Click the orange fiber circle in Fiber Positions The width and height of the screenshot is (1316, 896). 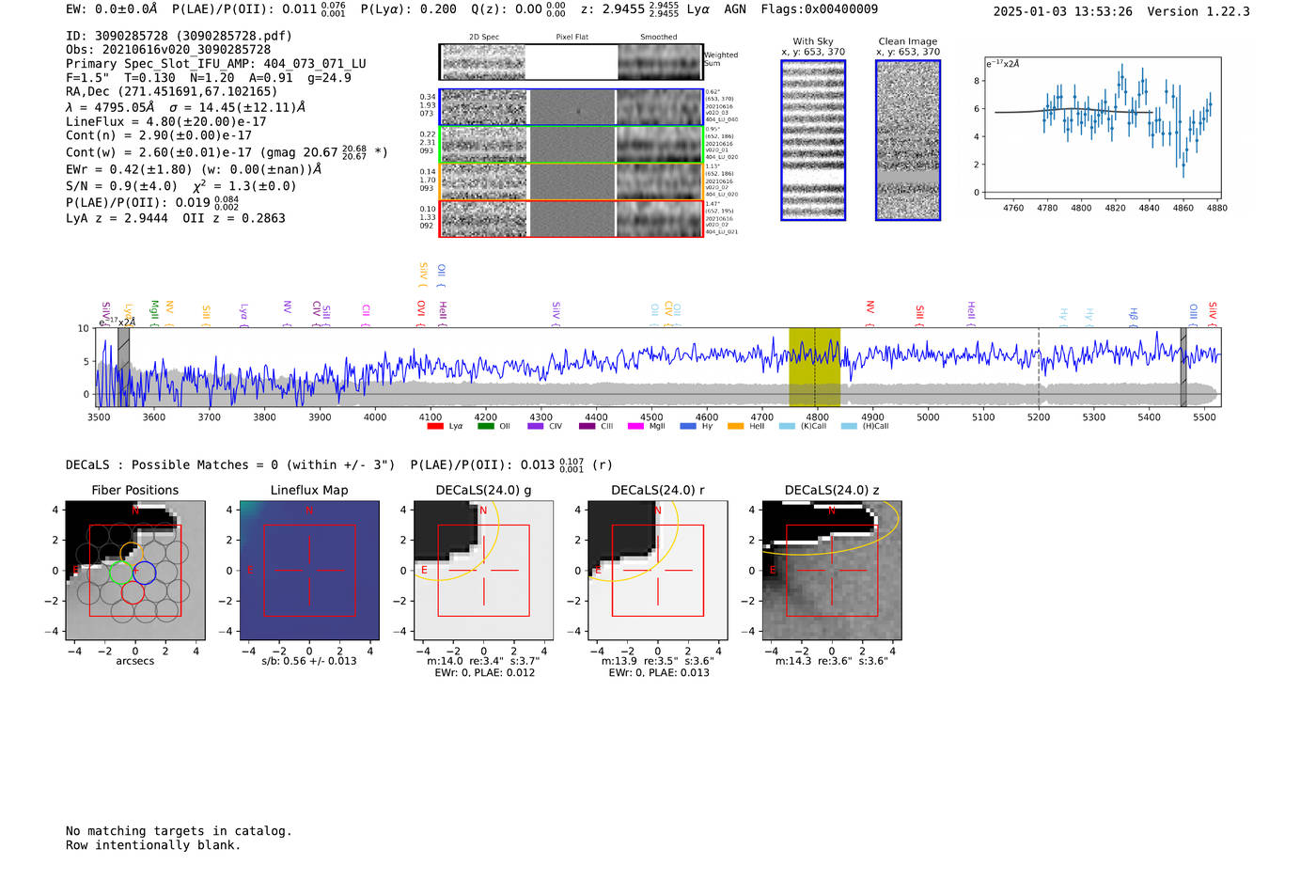pyautogui.click(x=132, y=553)
